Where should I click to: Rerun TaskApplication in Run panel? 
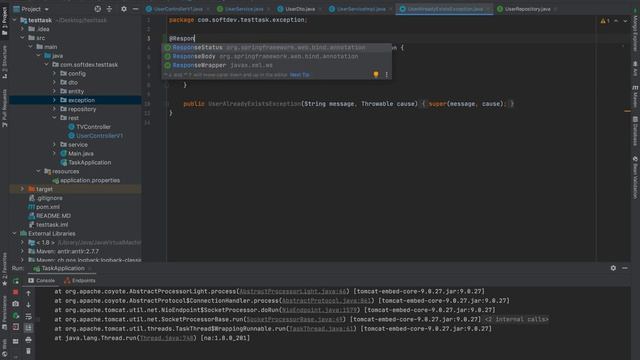click(16, 281)
